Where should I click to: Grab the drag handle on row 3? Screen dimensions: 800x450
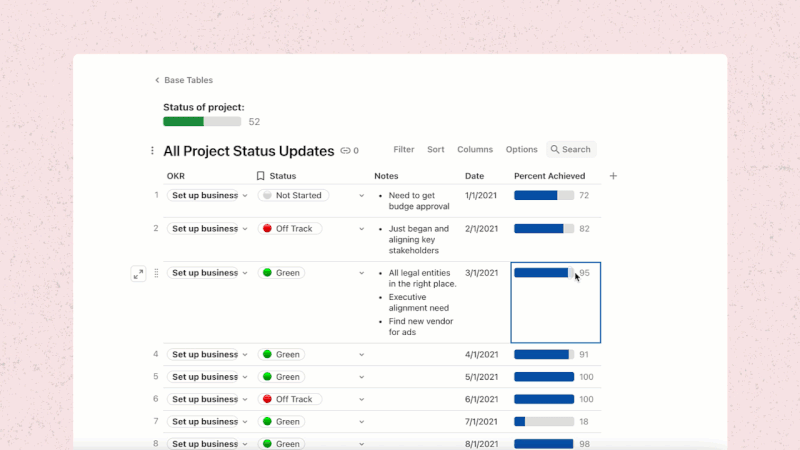pos(155,273)
